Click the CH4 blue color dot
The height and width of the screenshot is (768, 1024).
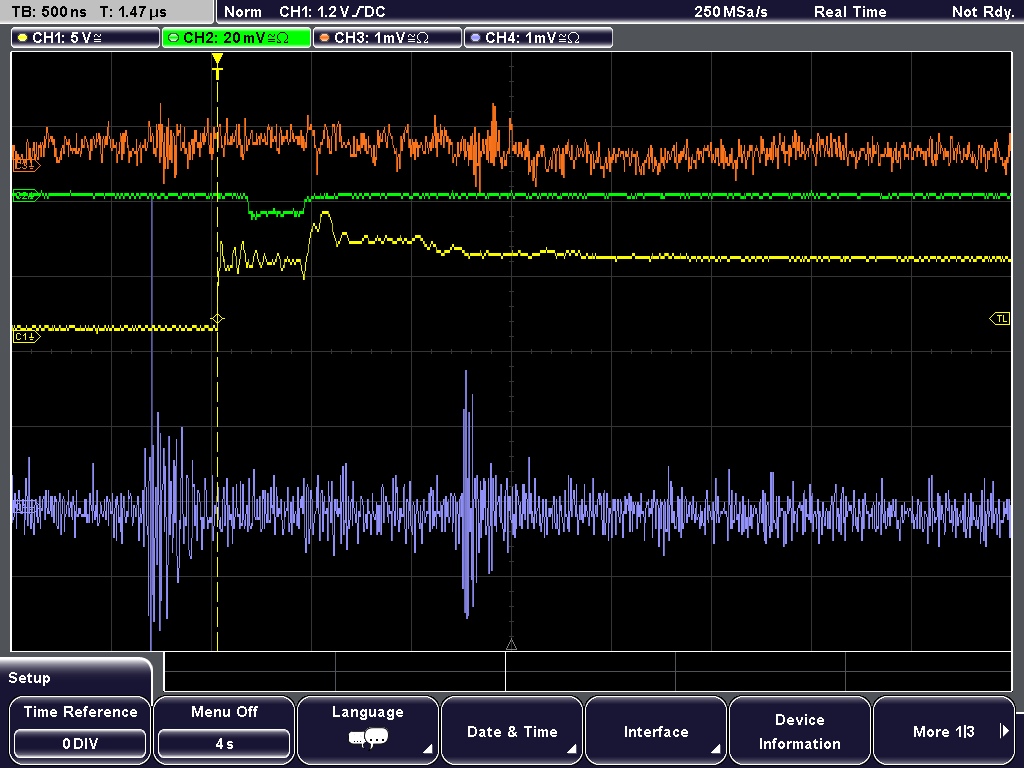(x=475, y=38)
